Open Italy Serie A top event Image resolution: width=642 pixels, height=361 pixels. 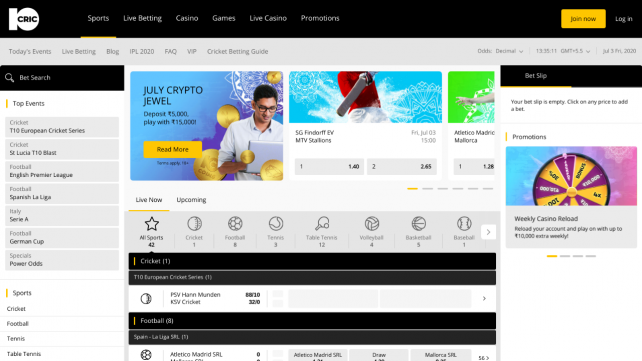click(62, 215)
